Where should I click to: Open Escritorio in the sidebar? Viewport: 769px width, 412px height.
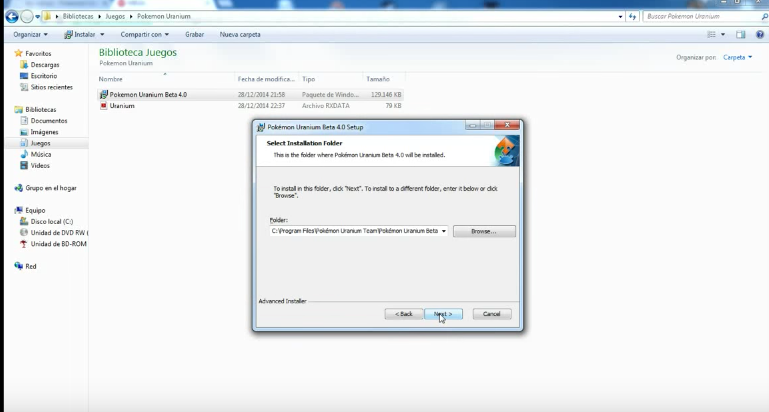tap(38, 76)
